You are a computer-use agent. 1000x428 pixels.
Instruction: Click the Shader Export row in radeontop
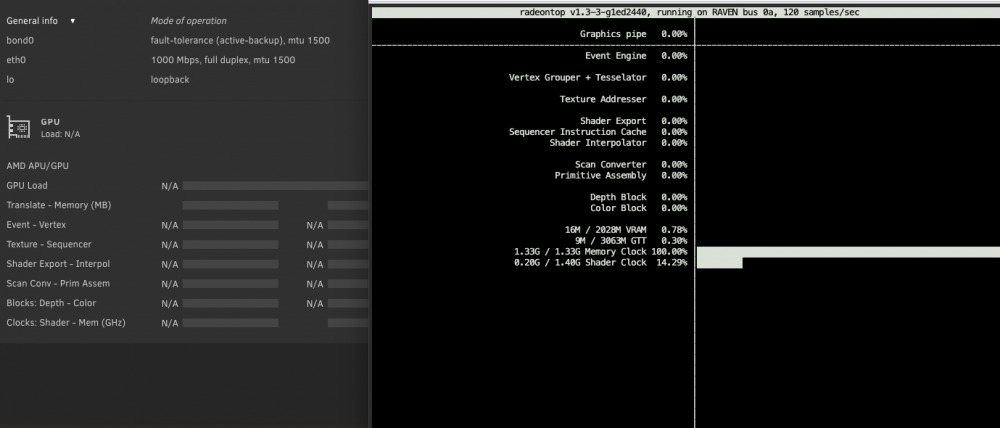pos(633,121)
